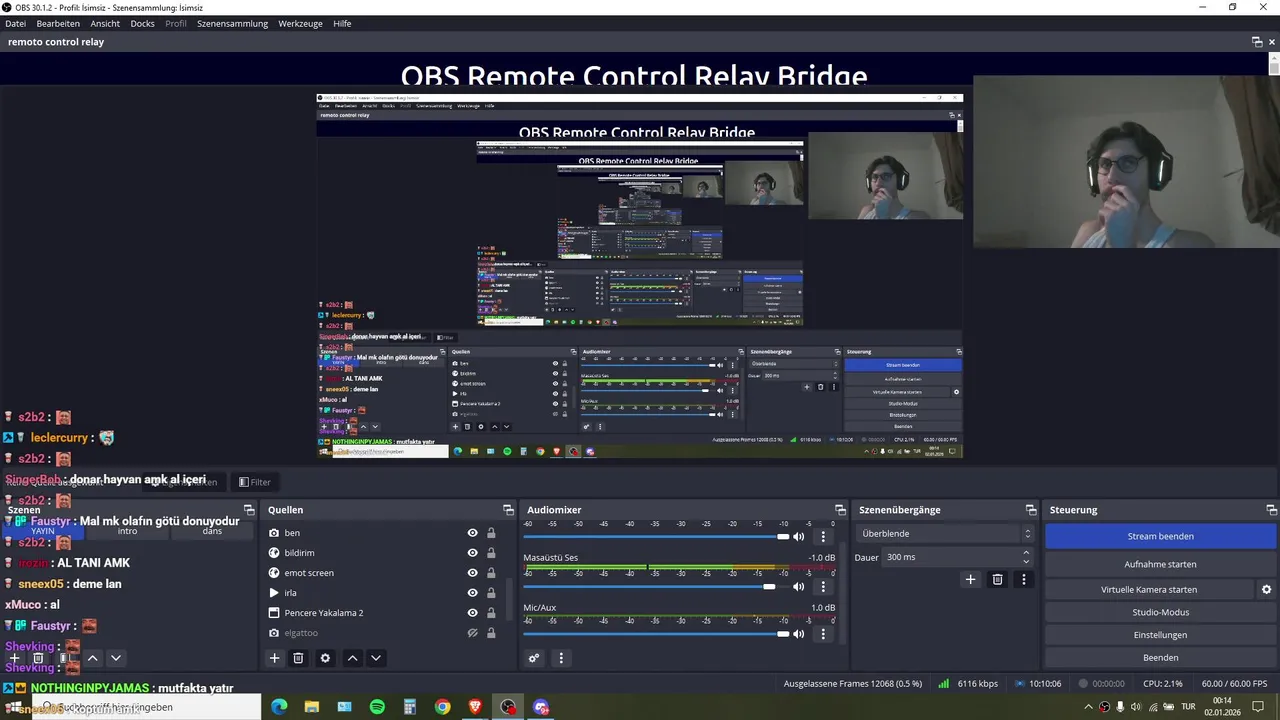Open Brave browser from the taskbar
The width and height of the screenshot is (1280, 720).
[x=475, y=707]
